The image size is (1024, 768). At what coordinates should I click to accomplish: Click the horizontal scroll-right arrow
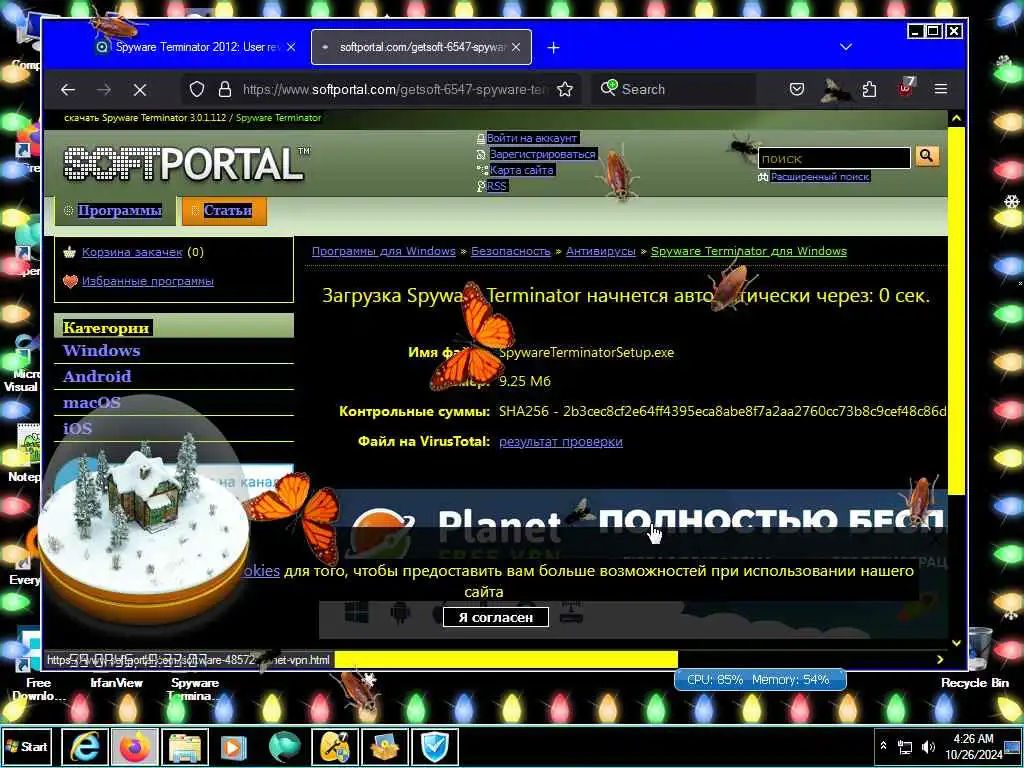point(940,660)
